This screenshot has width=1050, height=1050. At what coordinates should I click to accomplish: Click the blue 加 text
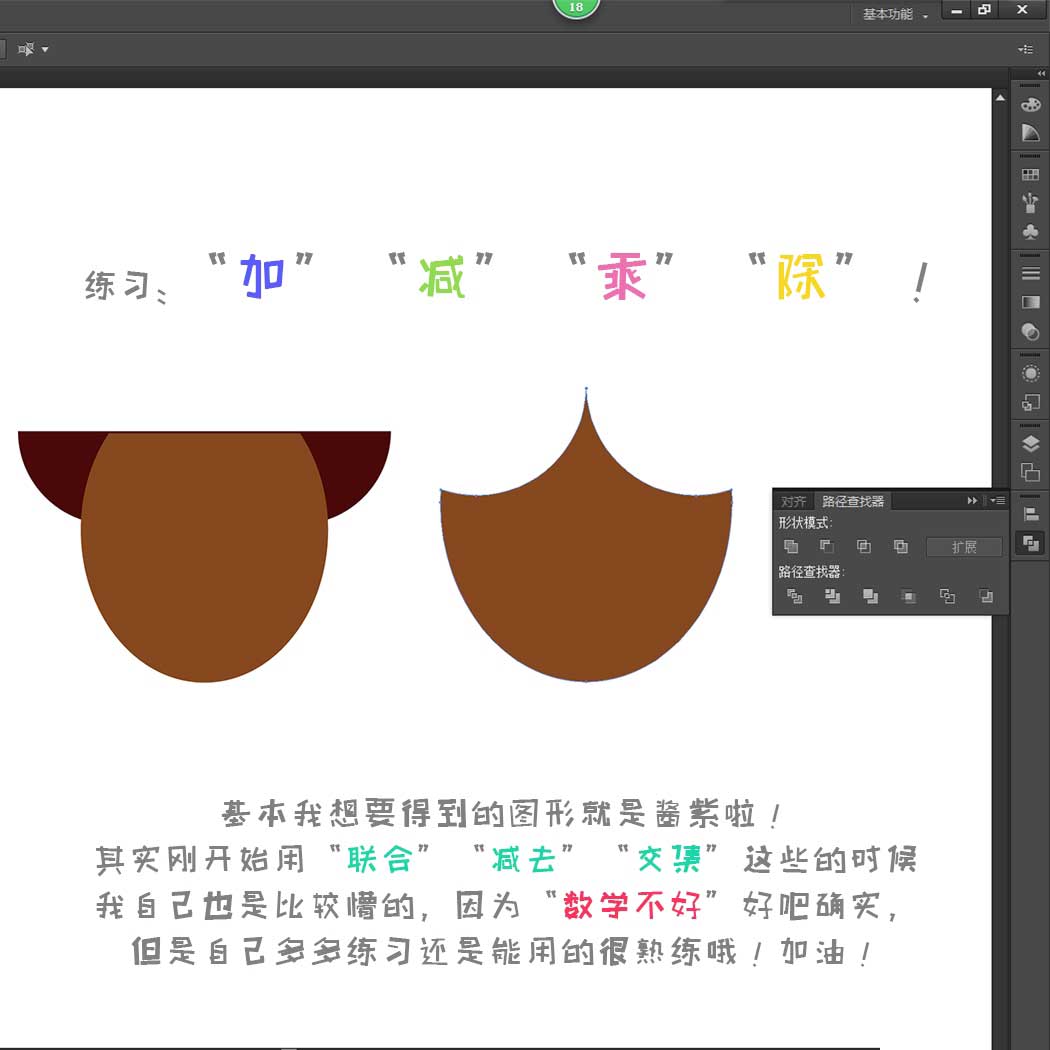click(x=262, y=275)
